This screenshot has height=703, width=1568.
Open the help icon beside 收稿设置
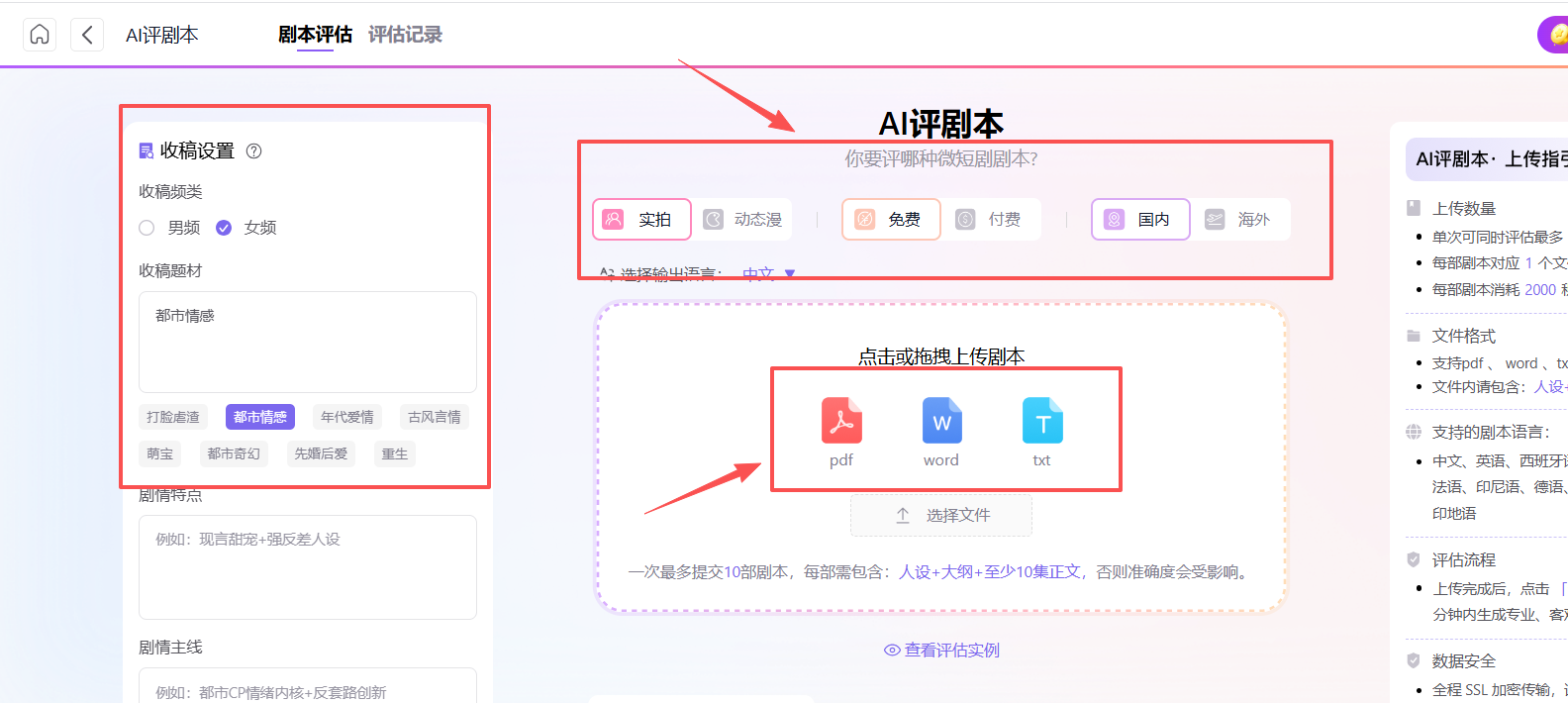[x=253, y=151]
